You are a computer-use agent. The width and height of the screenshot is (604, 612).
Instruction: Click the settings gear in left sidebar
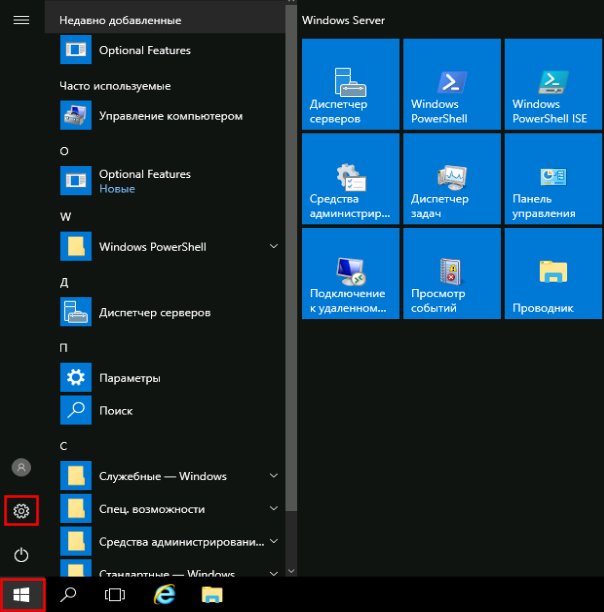[x=21, y=511]
